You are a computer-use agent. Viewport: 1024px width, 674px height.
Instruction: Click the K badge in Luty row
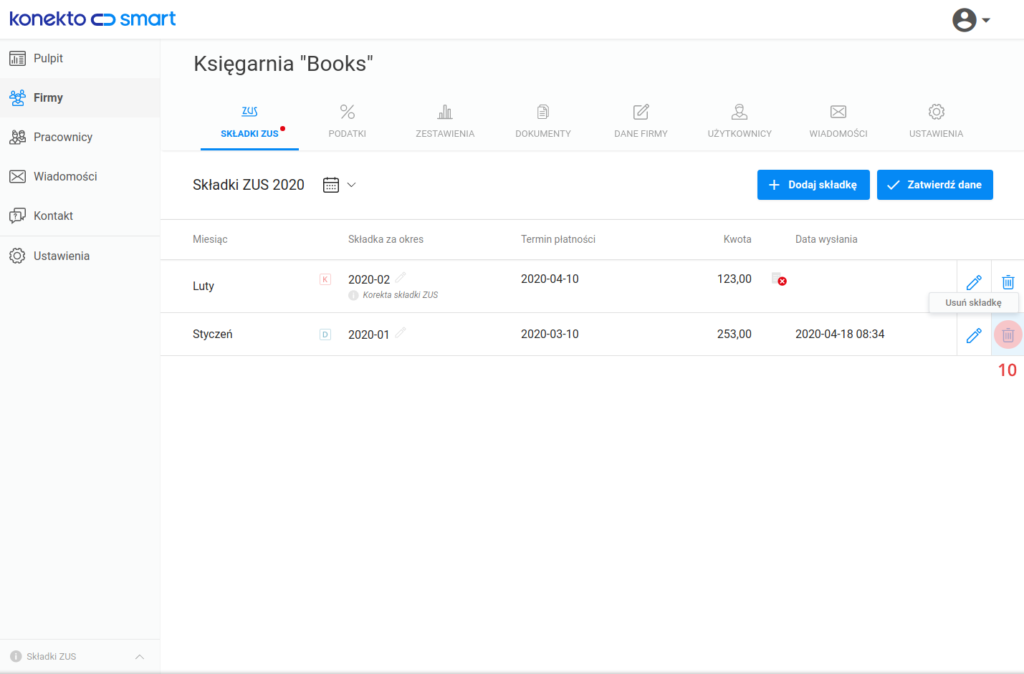point(325,279)
